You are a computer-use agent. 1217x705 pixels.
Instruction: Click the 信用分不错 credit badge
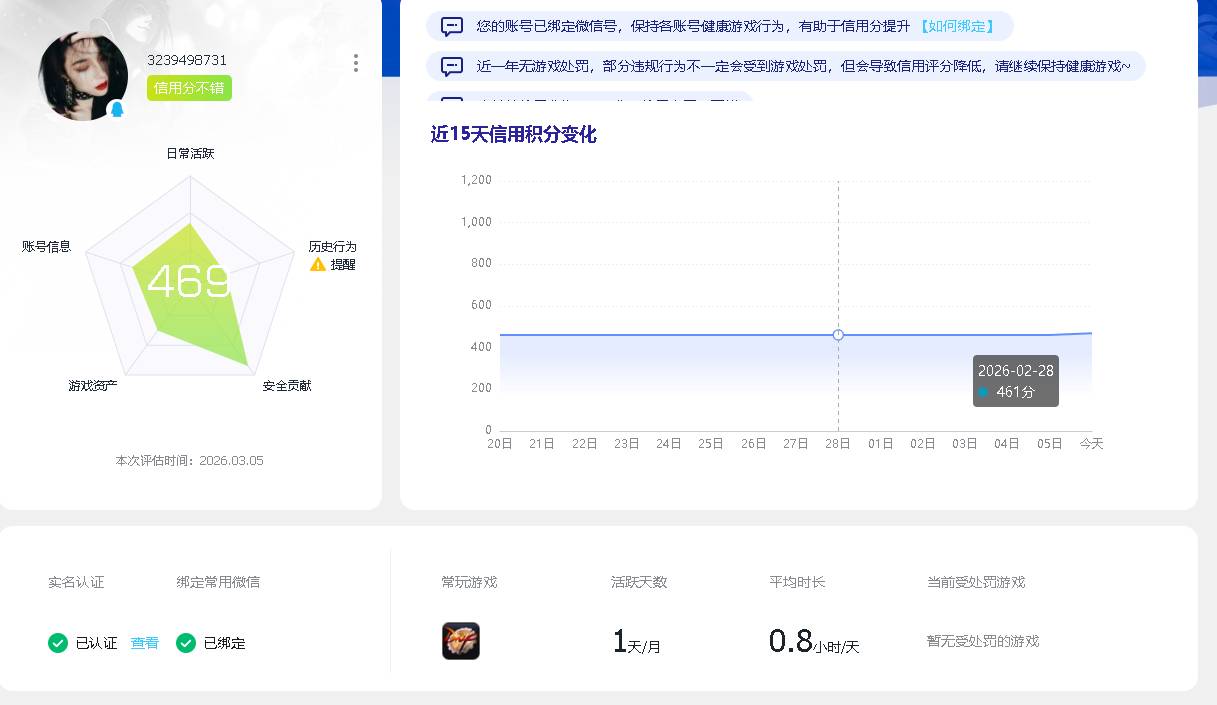pyautogui.click(x=189, y=89)
